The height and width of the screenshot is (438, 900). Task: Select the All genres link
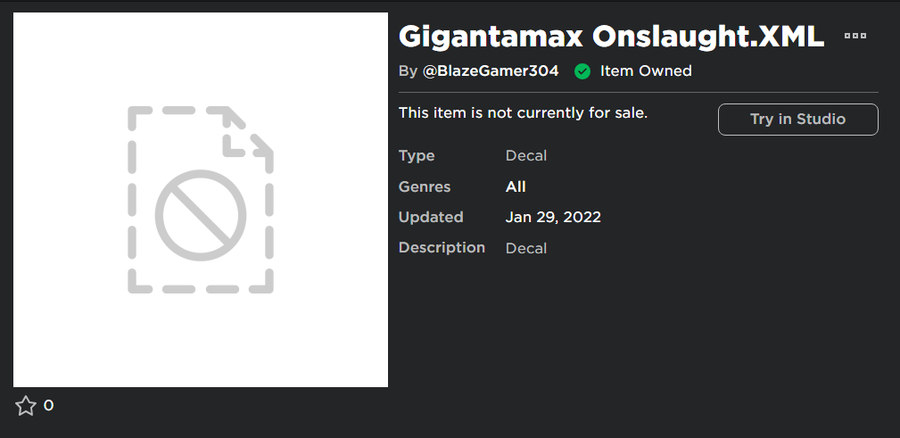[x=516, y=186]
